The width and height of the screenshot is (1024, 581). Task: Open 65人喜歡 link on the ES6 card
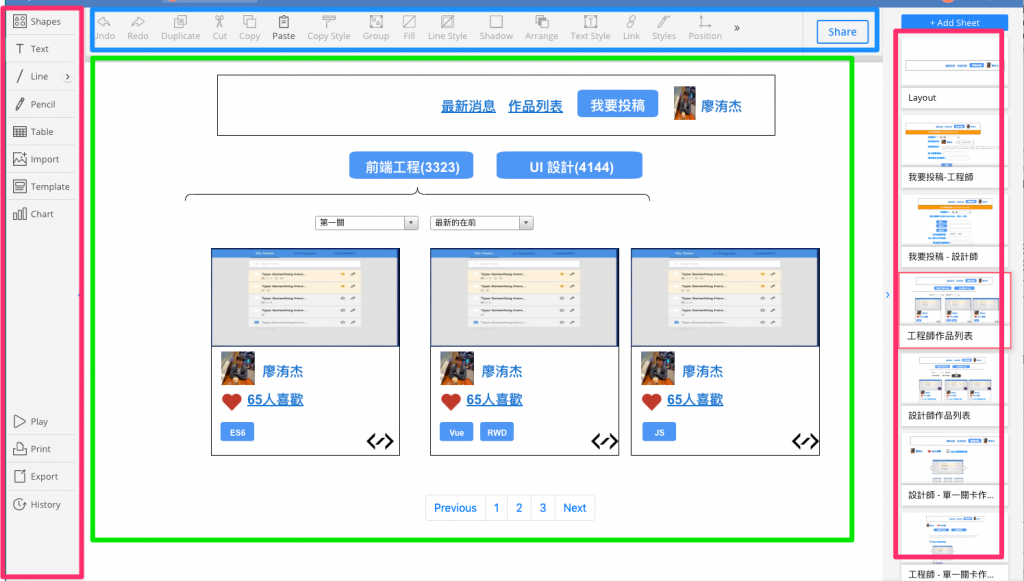click(x=275, y=400)
